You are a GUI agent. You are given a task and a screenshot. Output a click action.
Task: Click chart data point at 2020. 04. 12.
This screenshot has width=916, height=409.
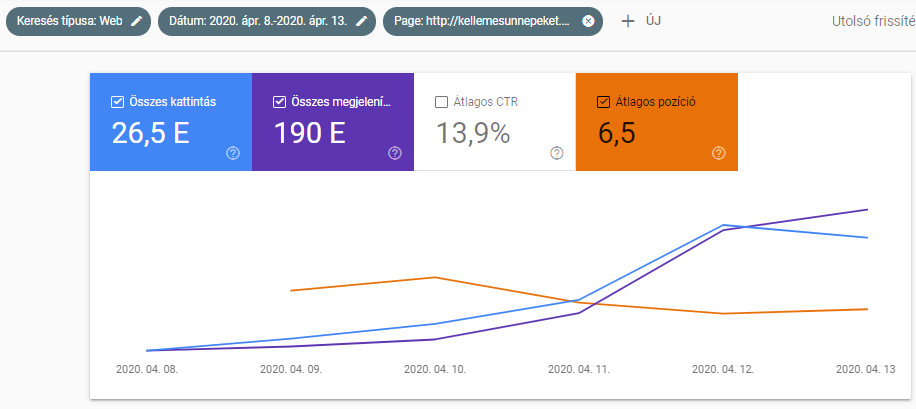click(723, 226)
